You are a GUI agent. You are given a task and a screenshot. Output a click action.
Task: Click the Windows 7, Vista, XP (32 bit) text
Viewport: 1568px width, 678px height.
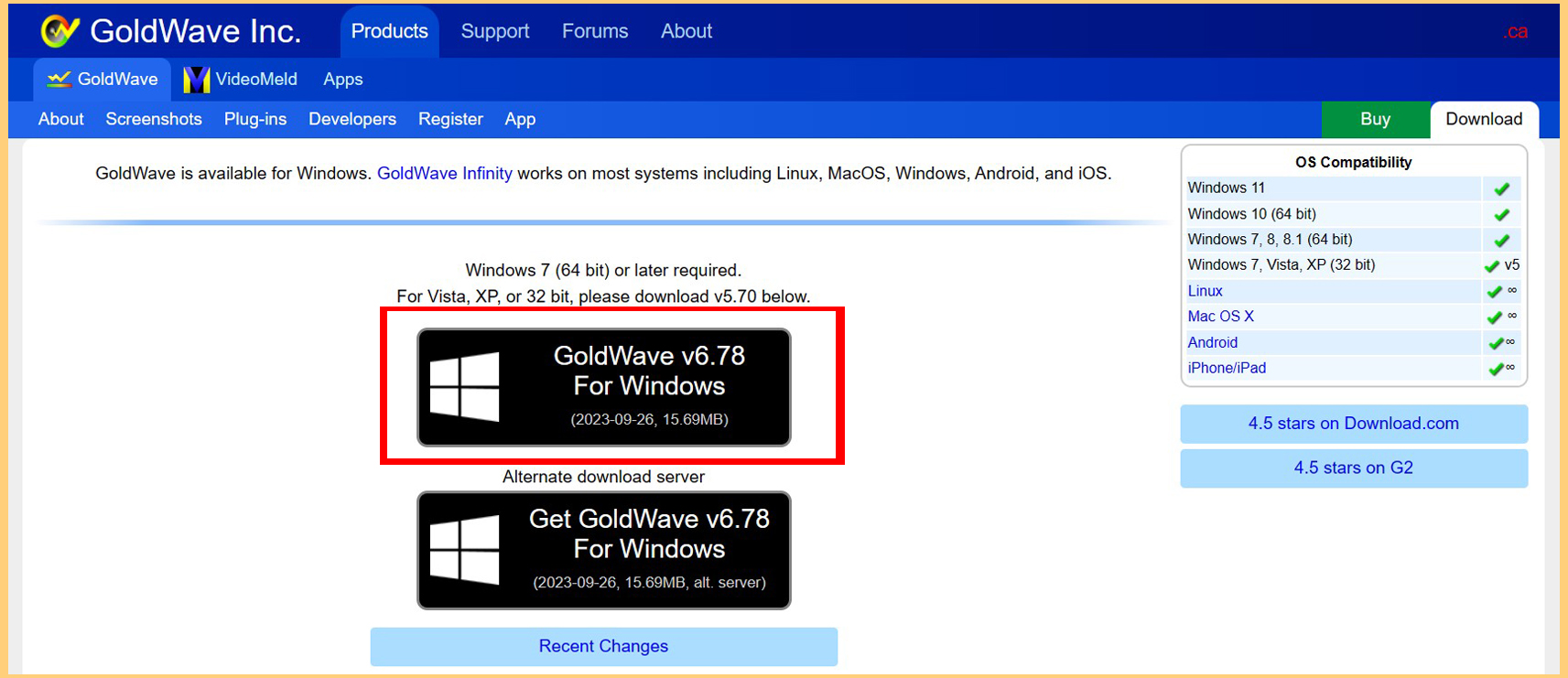pyautogui.click(x=1281, y=265)
